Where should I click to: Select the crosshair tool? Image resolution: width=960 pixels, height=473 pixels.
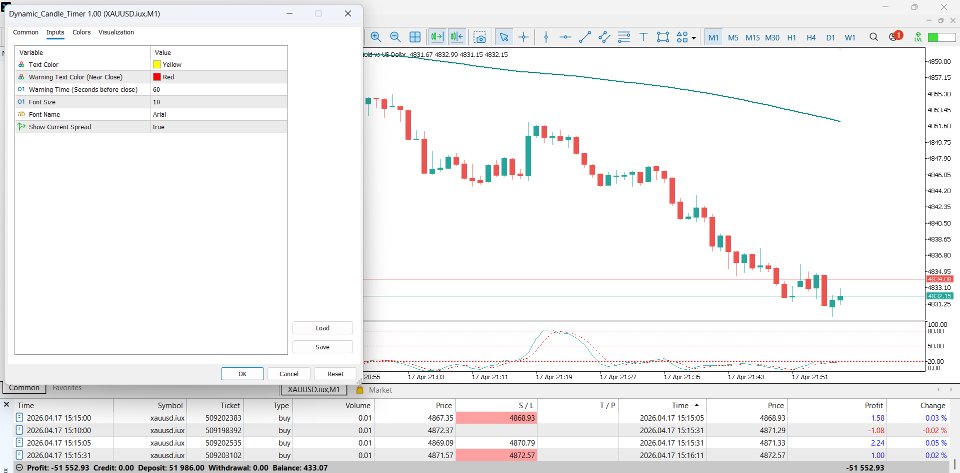(x=523, y=37)
